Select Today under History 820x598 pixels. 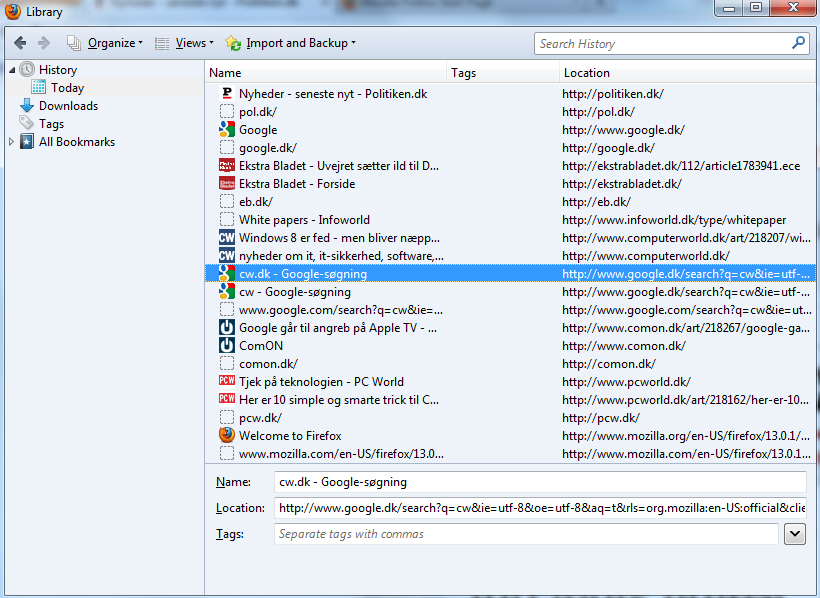pyautogui.click(x=67, y=87)
